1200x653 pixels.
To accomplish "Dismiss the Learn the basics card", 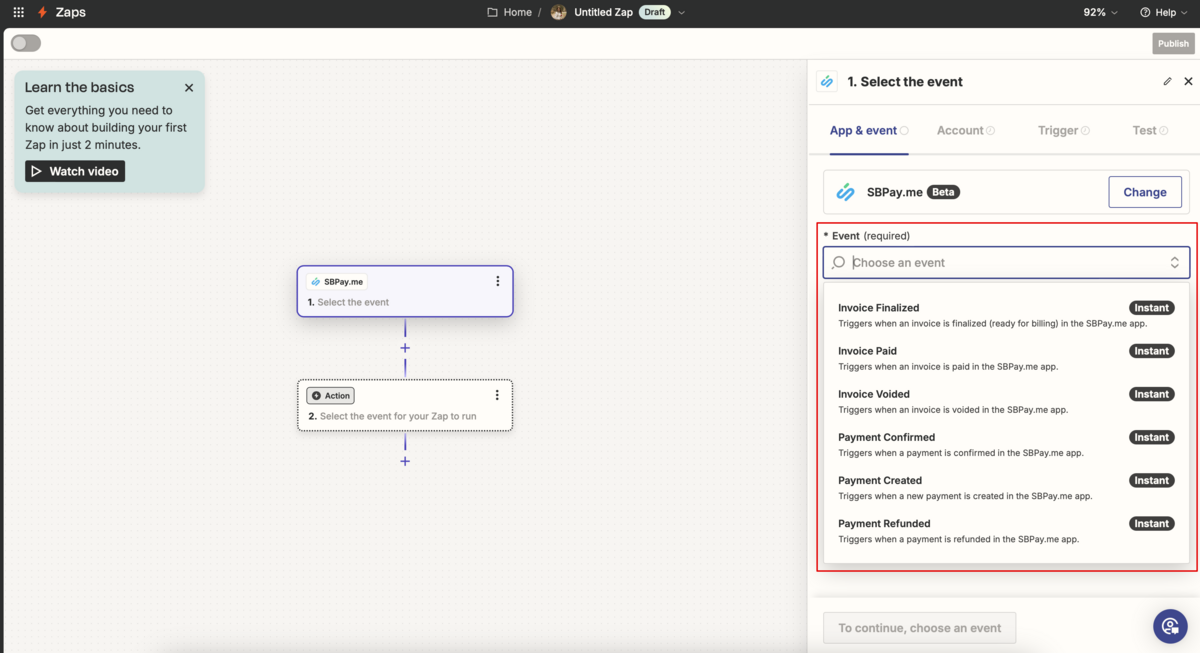I will (x=189, y=88).
